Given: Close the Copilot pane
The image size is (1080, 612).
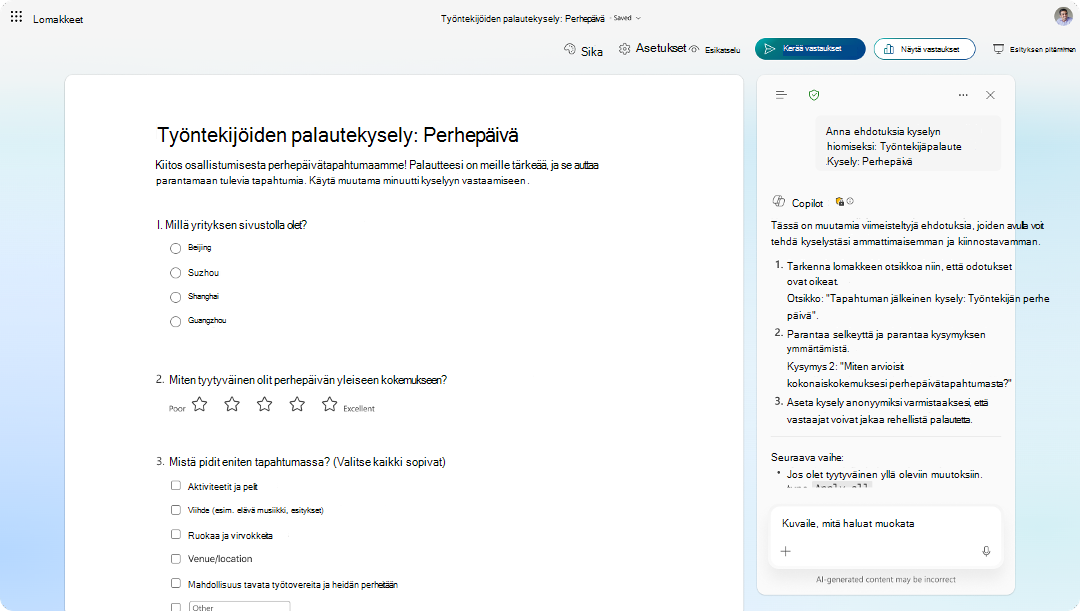Looking at the screenshot, I should pos(990,95).
